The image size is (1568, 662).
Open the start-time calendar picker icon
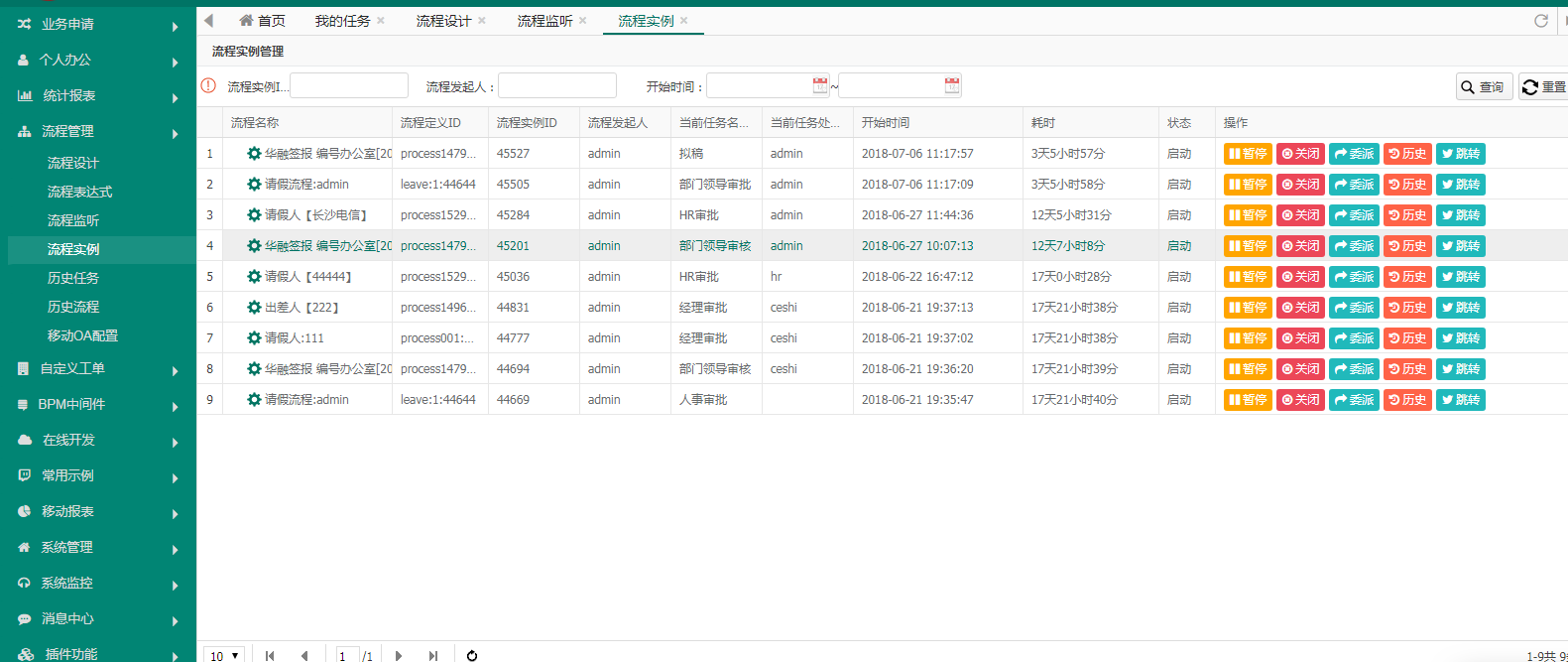pyautogui.click(x=820, y=85)
